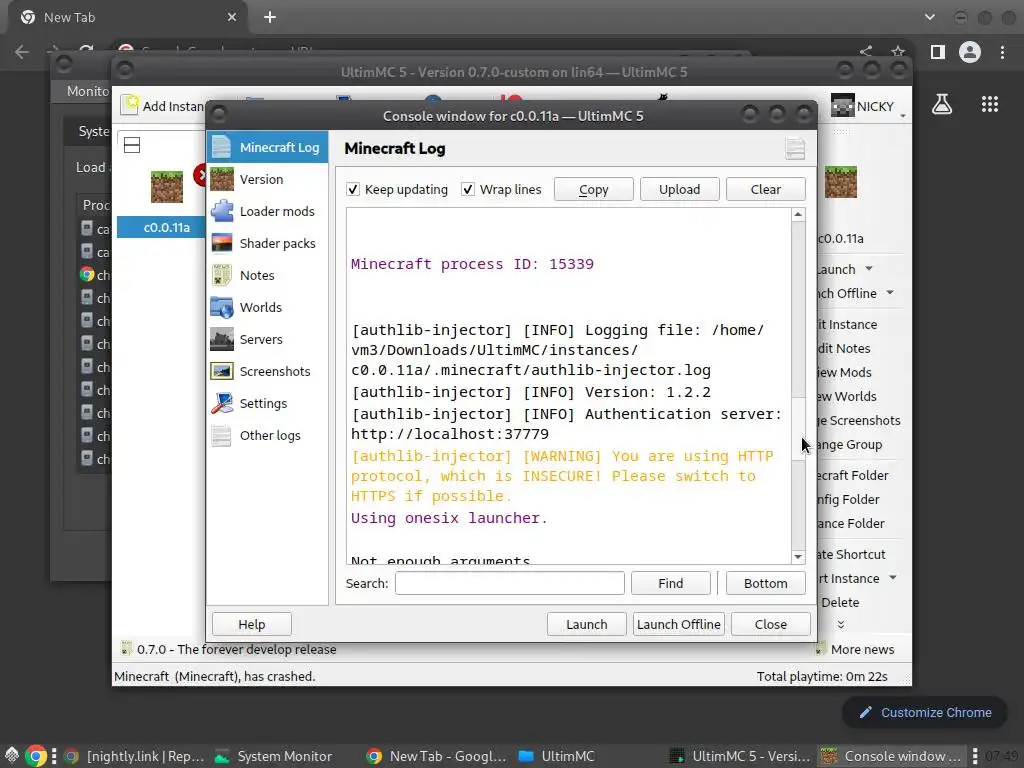Open the Chrome three-dot menu
Viewport: 1024px width, 768px height.
1002,52
